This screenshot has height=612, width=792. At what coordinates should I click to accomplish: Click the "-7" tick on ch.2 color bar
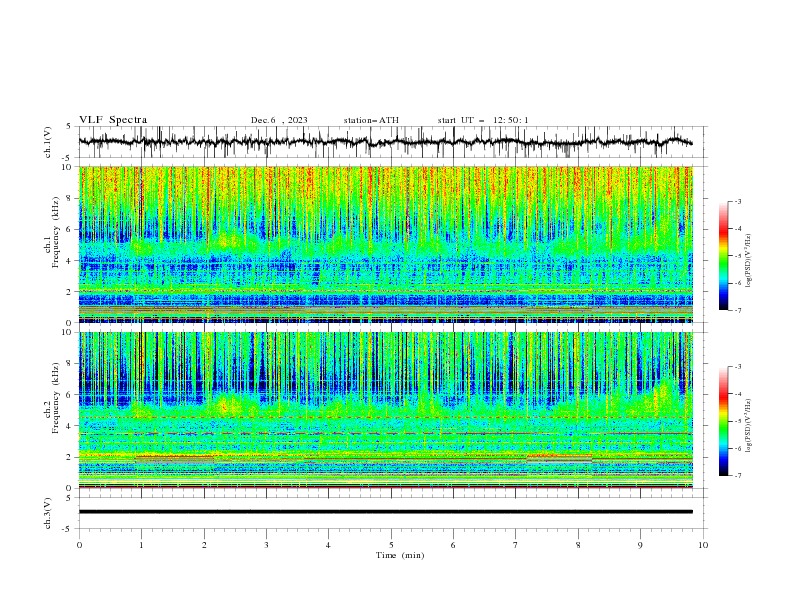coord(737,476)
